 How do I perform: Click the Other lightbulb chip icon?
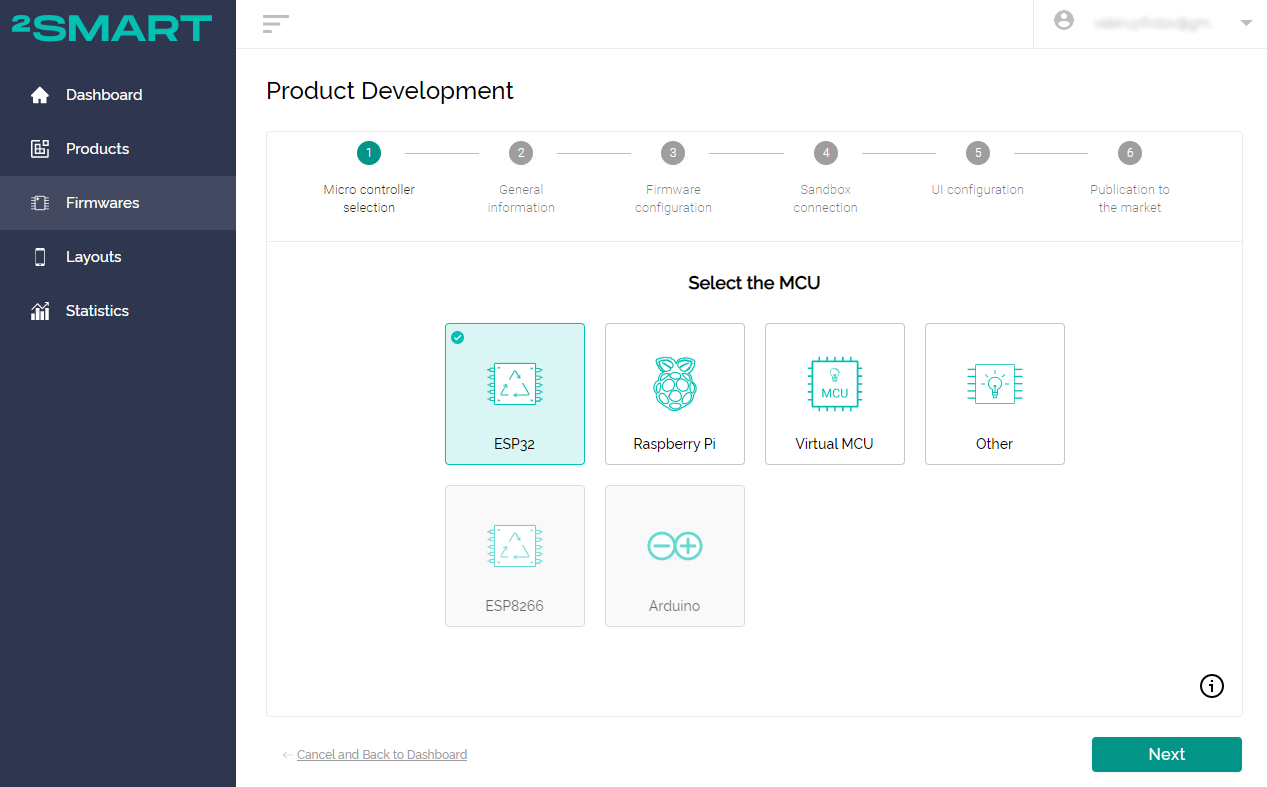click(x=995, y=384)
